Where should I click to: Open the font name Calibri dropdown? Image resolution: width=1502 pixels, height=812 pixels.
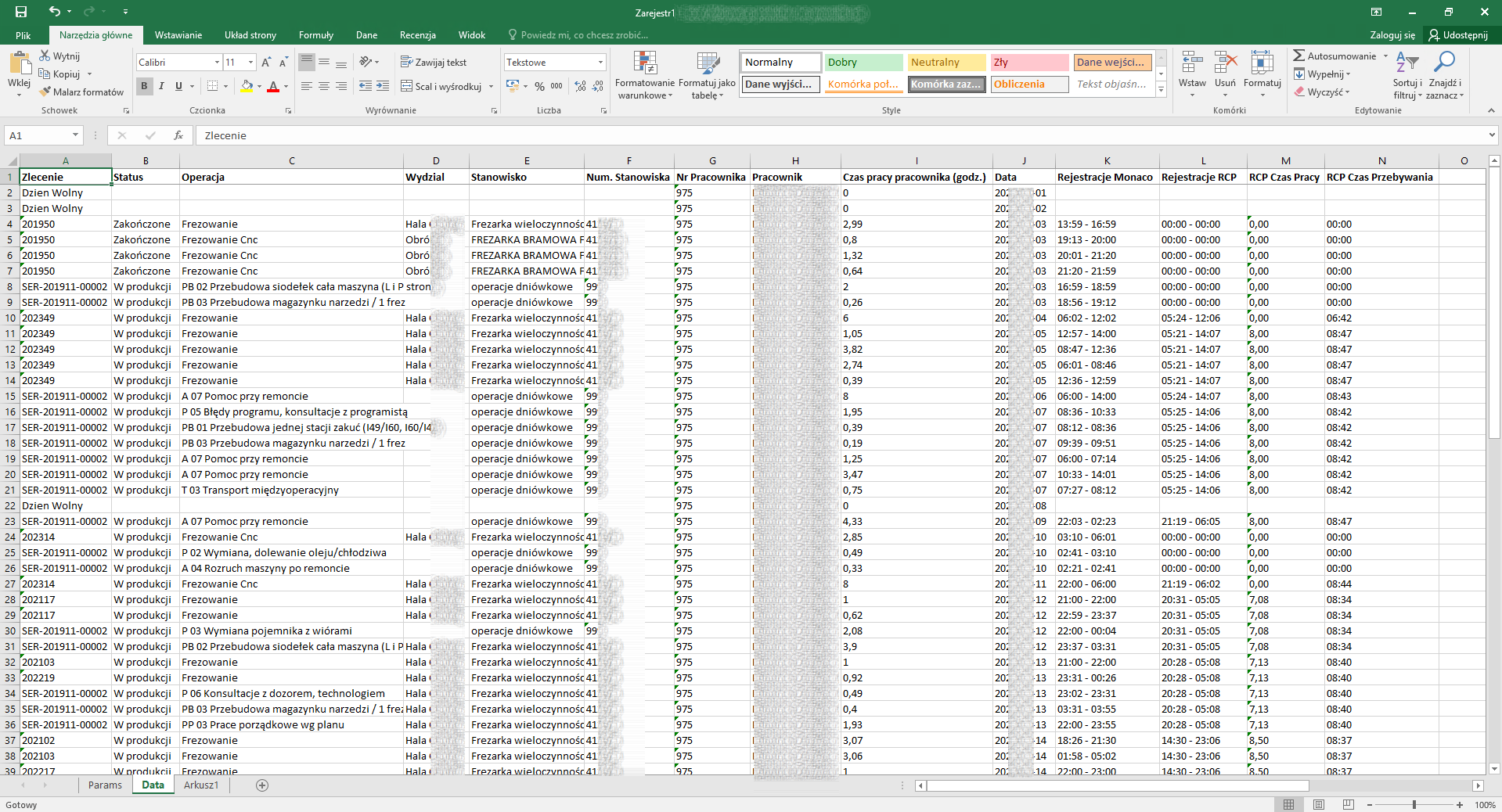click(x=217, y=63)
